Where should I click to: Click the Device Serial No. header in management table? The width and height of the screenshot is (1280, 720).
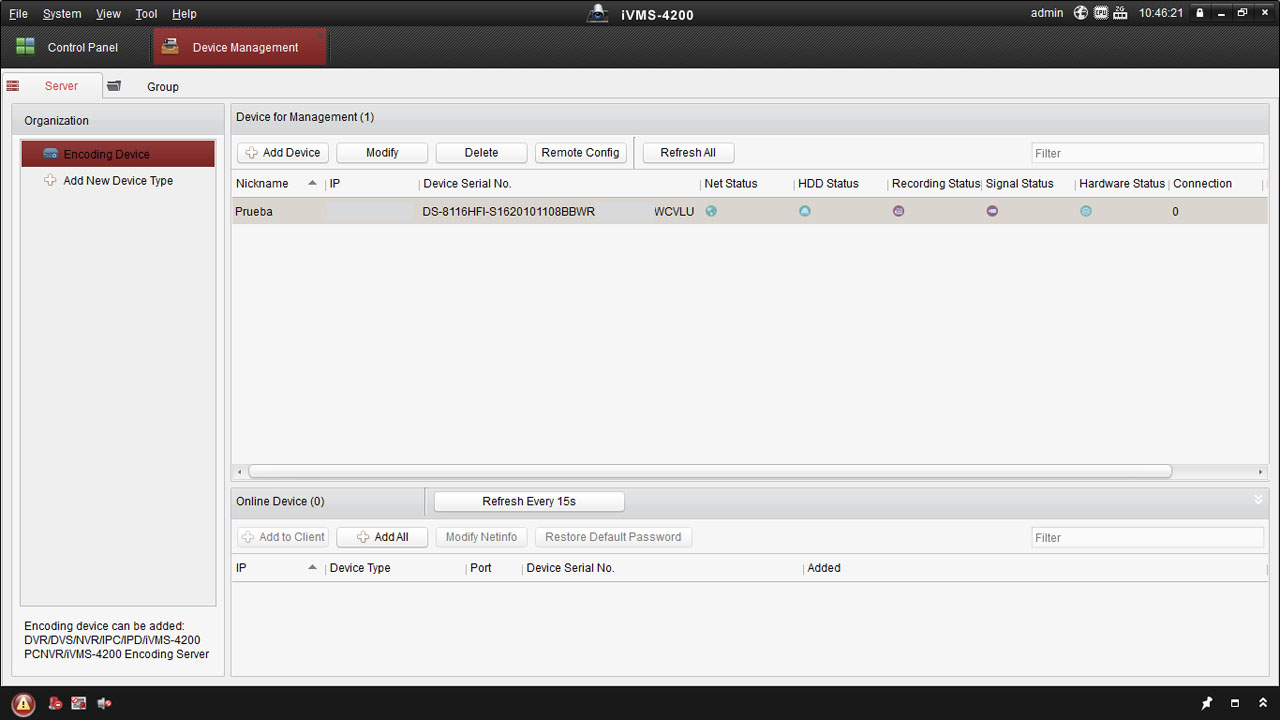click(x=559, y=184)
